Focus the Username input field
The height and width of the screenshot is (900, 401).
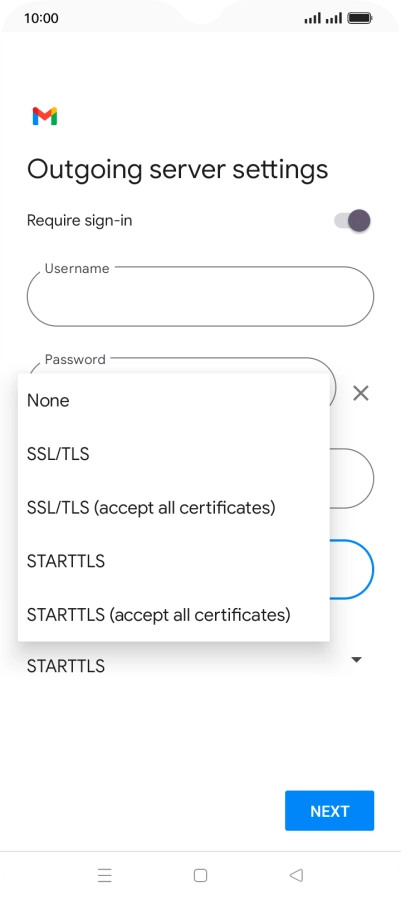coord(200,296)
